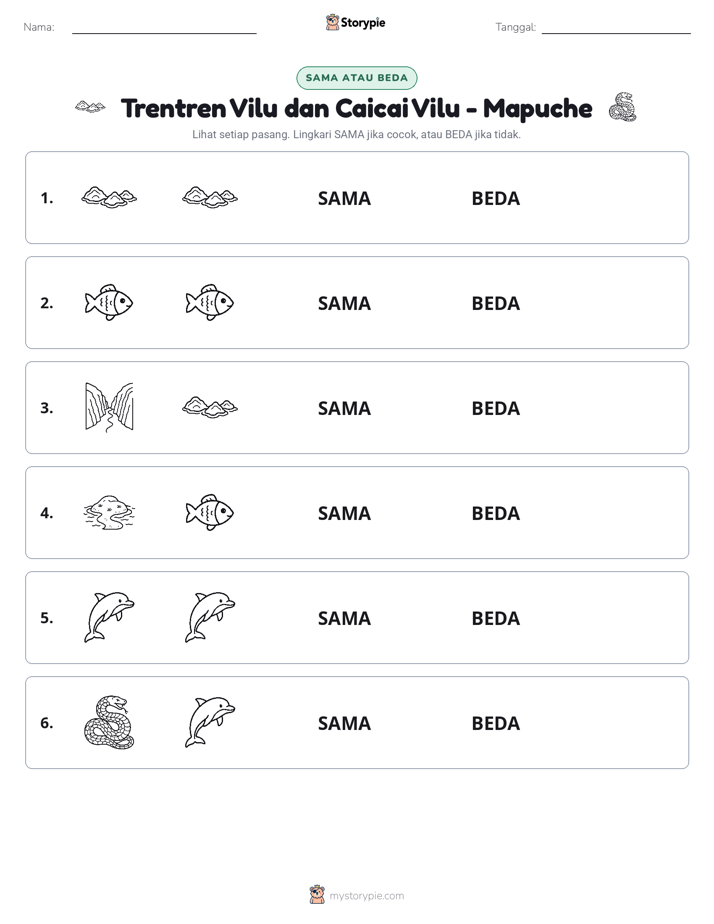Click the coiled snake picture in row 6
Viewport: 714px width, 924px height.
(x=109, y=722)
